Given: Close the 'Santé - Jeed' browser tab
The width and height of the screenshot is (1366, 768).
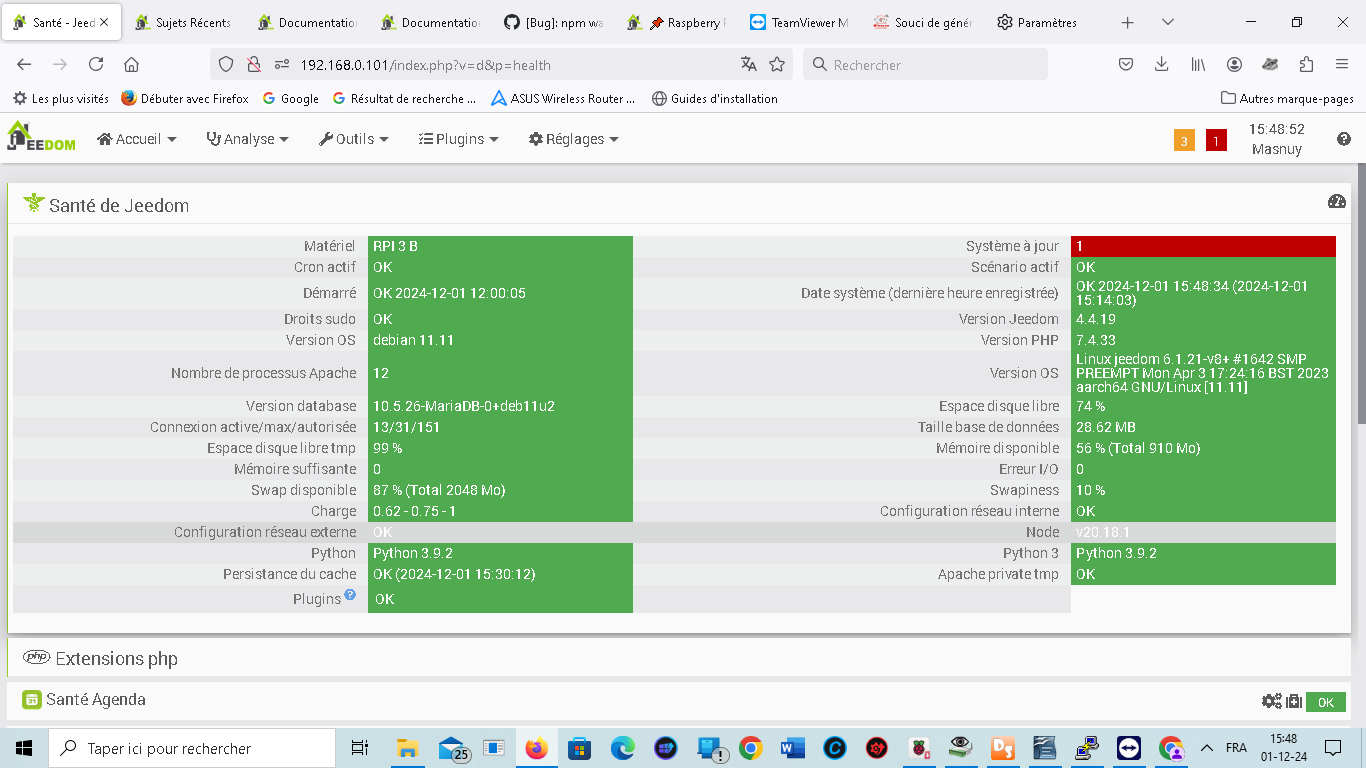Looking at the screenshot, I should click(104, 22).
